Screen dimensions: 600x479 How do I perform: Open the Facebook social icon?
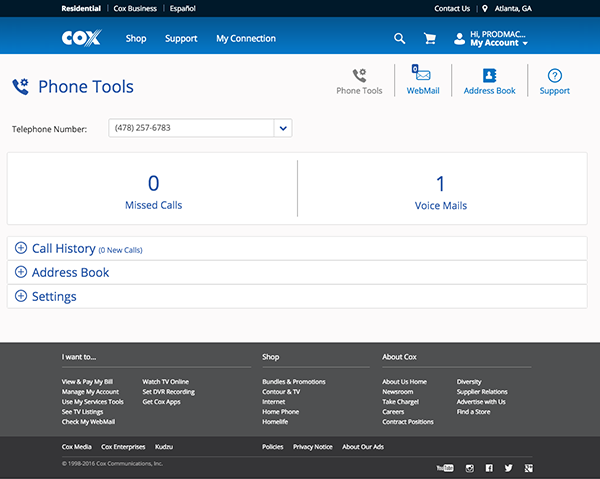(x=489, y=468)
